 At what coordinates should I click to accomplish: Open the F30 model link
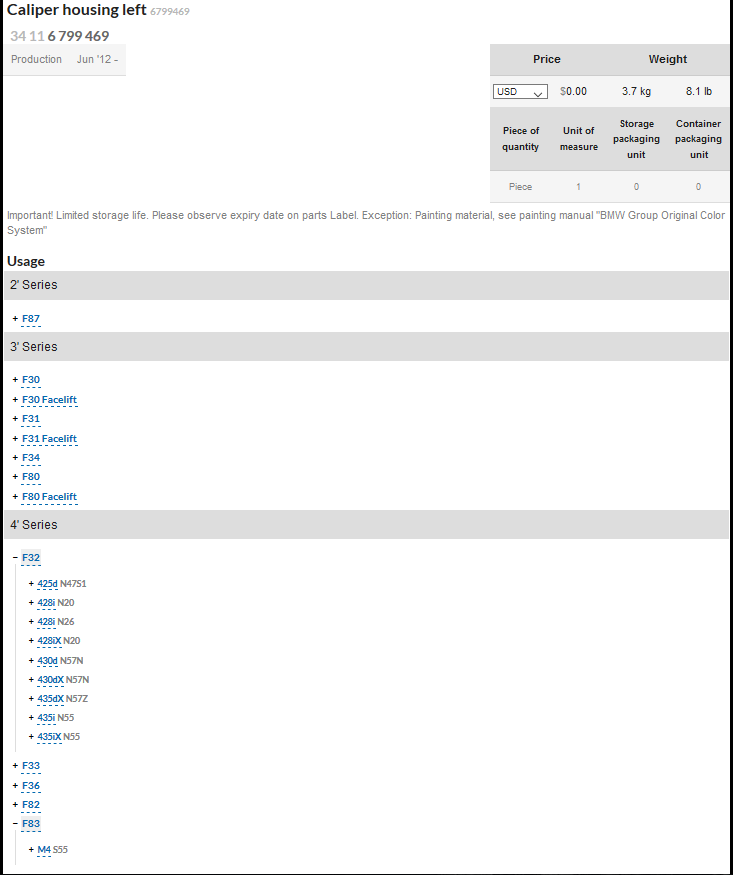click(31, 379)
